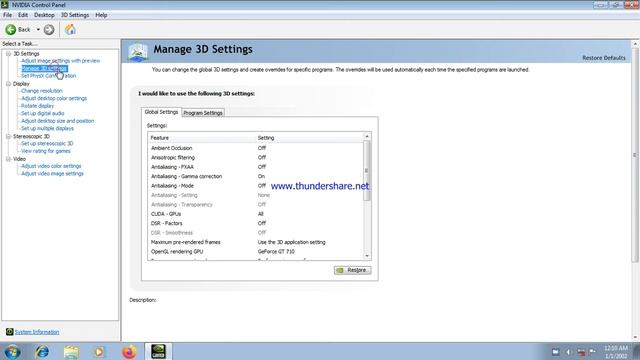Open Windows Explorer folder on taskbar
The height and width of the screenshot is (360, 640).
point(71,351)
